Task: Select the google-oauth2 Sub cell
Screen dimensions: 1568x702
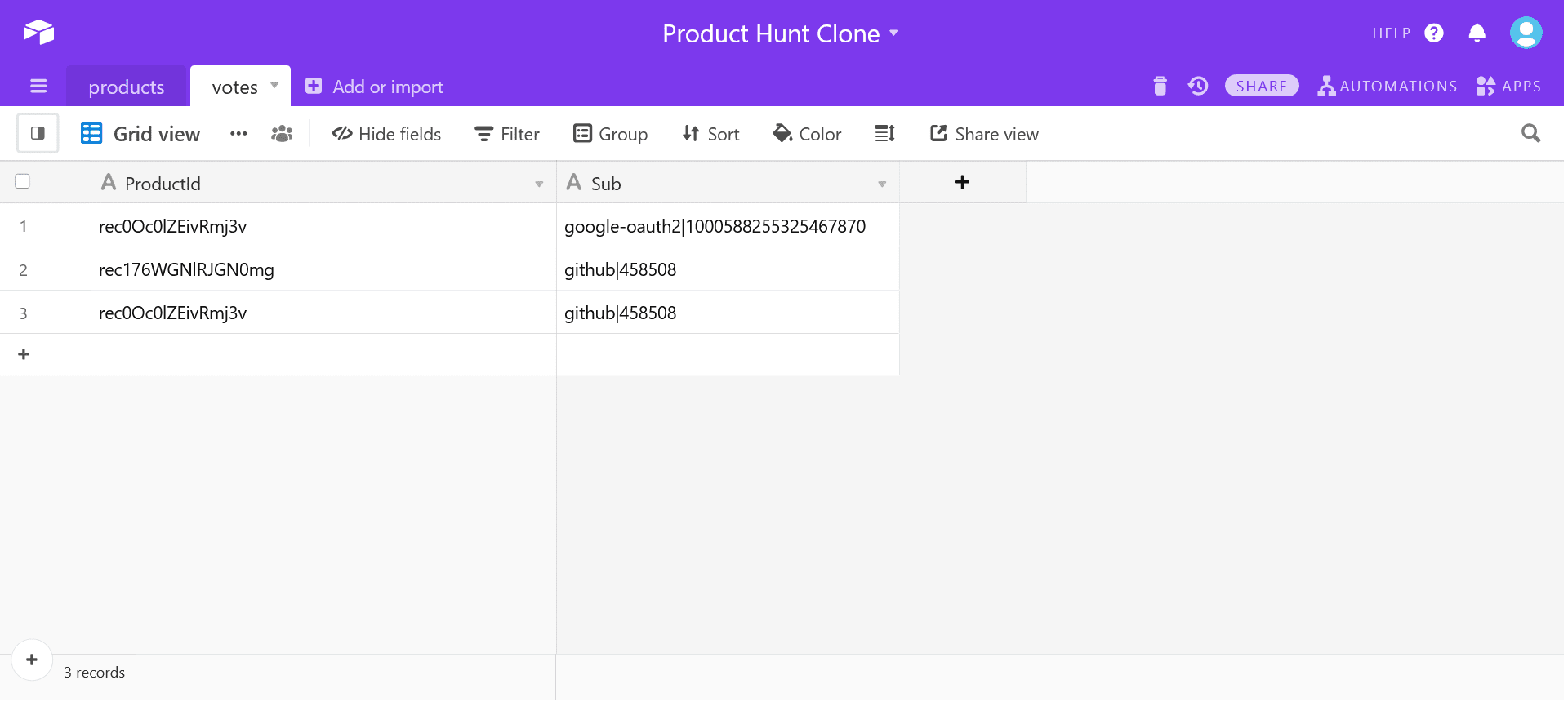Action: (x=728, y=226)
